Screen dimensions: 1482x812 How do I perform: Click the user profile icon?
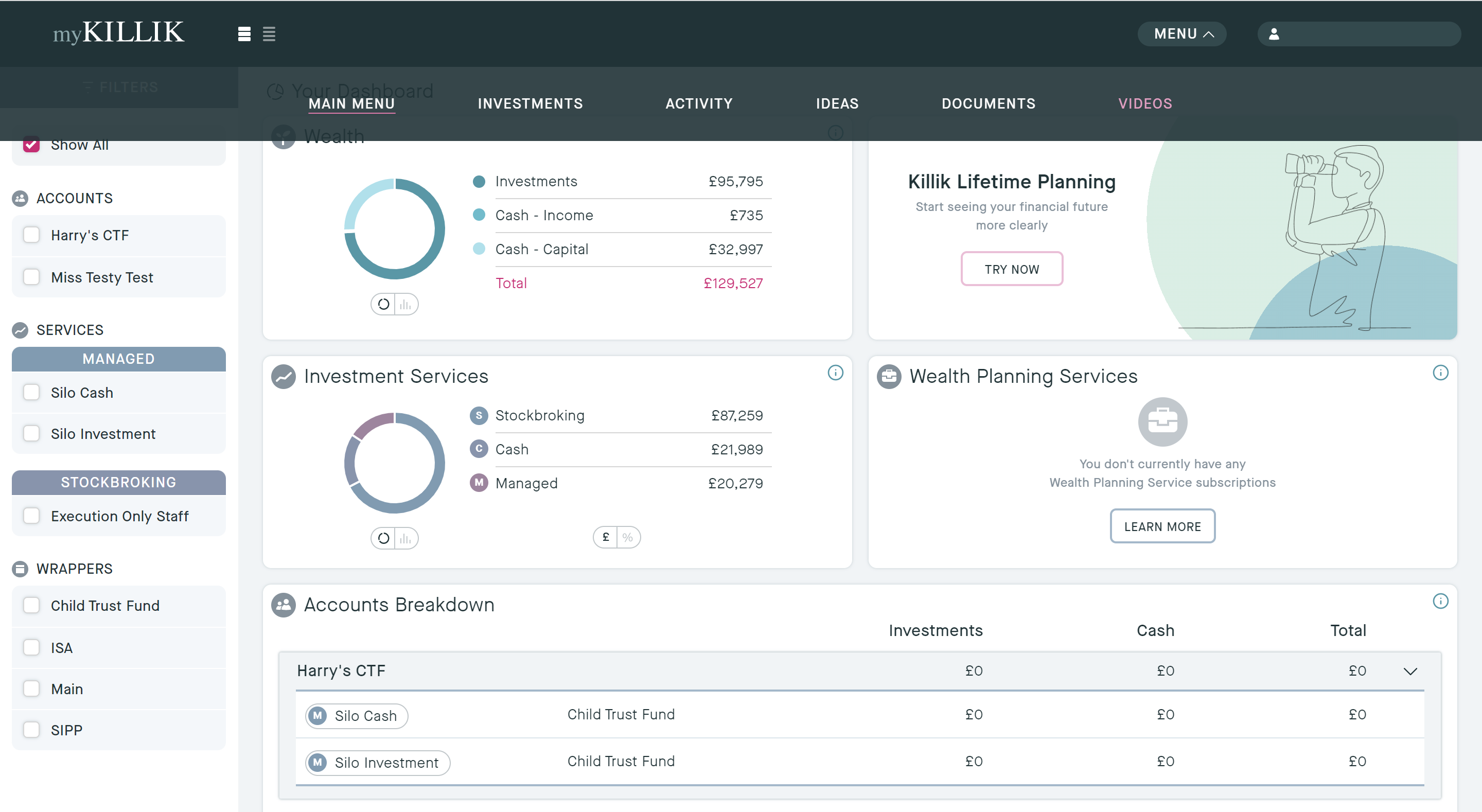pos(1274,34)
